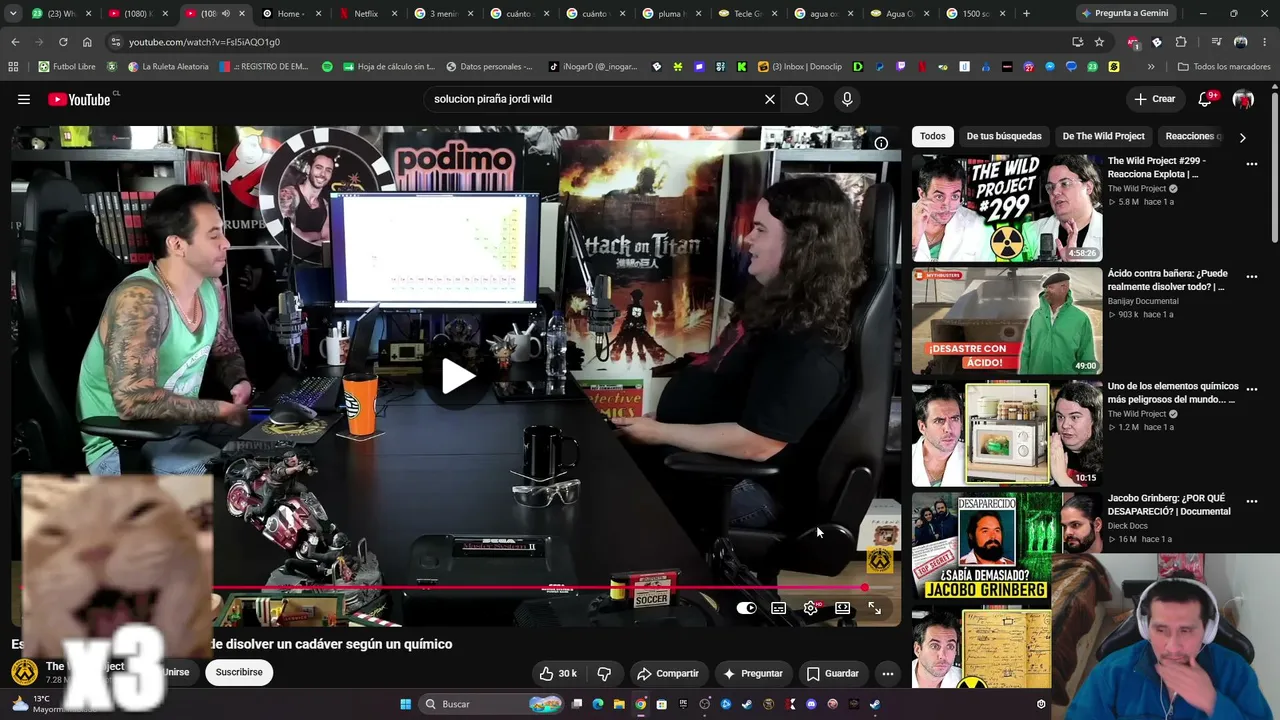The width and height of the screenshot is (1280, 720).
Task: Select the De tus búsquedas chip
Action: tap(1004, 136)
